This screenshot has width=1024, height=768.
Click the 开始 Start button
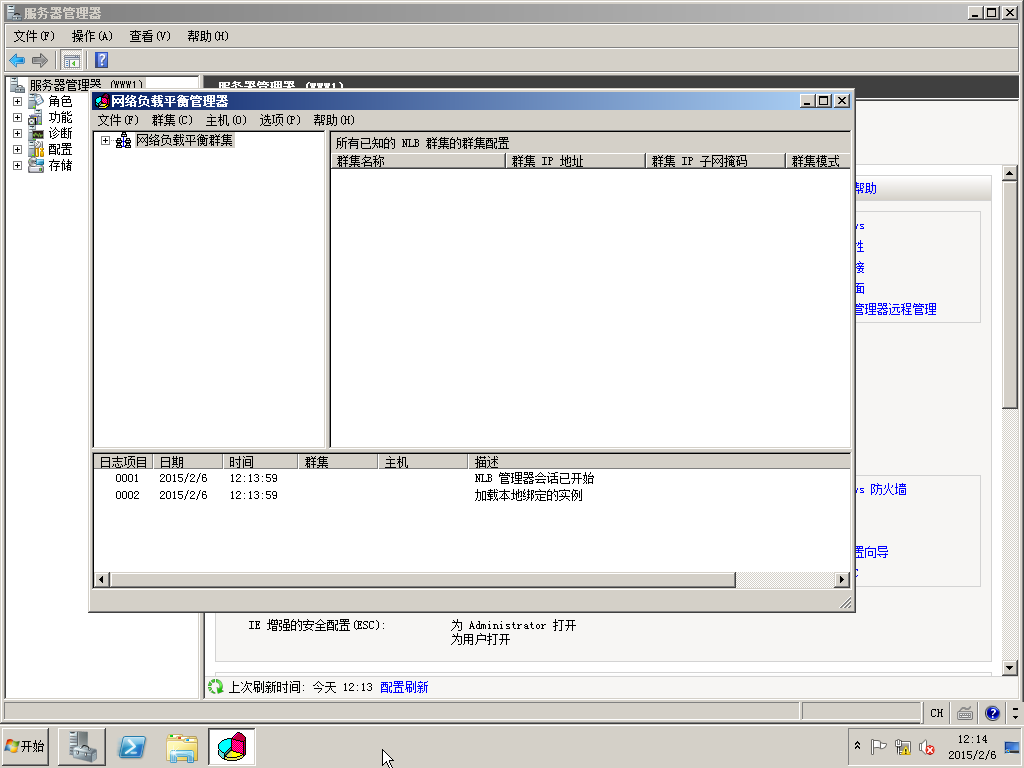25,746
